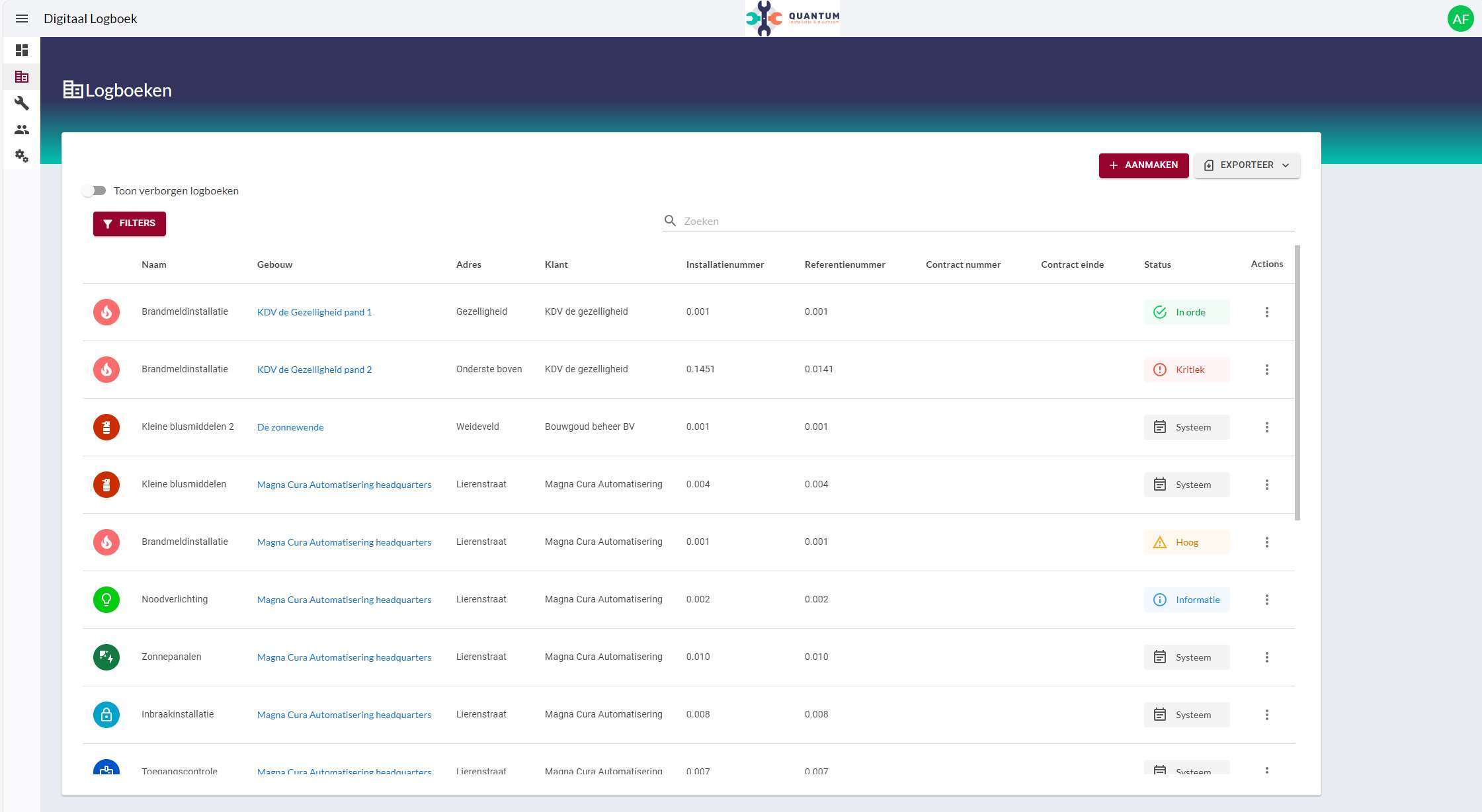Open actions menu for Zonnepanalen row
The image size is (1482, 812).
(x=1266, y=657)
